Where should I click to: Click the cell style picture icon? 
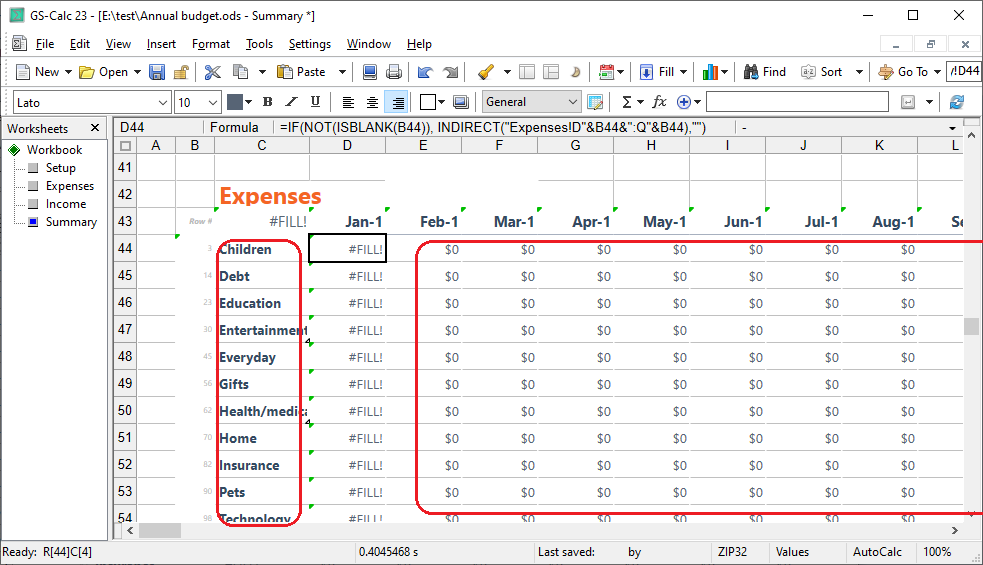tap(461, 102)
